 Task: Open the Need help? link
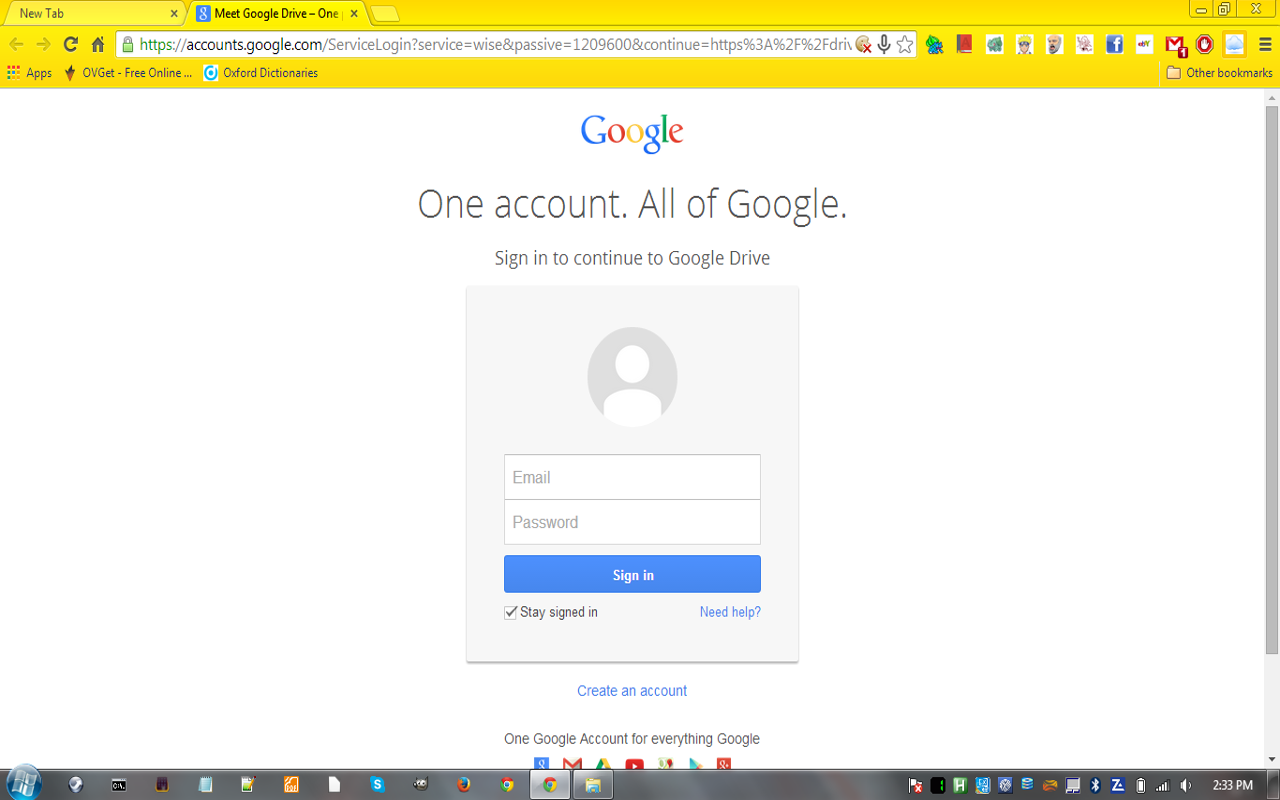(x=730, y=612)
